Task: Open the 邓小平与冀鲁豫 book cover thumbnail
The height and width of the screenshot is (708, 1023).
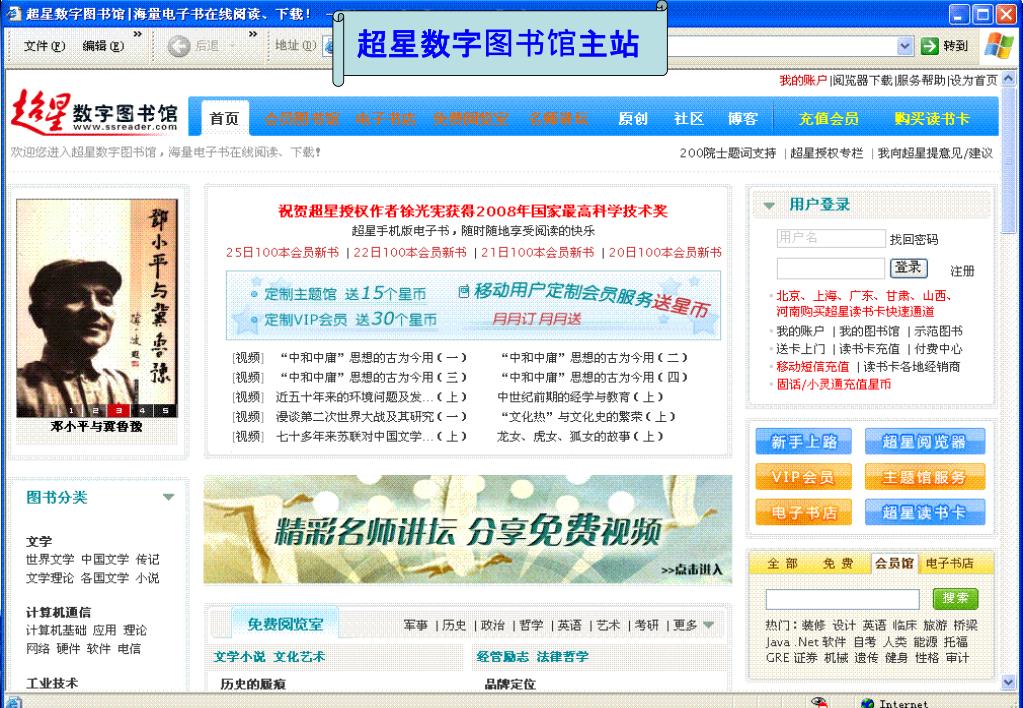Action: [x=97, y=308]
